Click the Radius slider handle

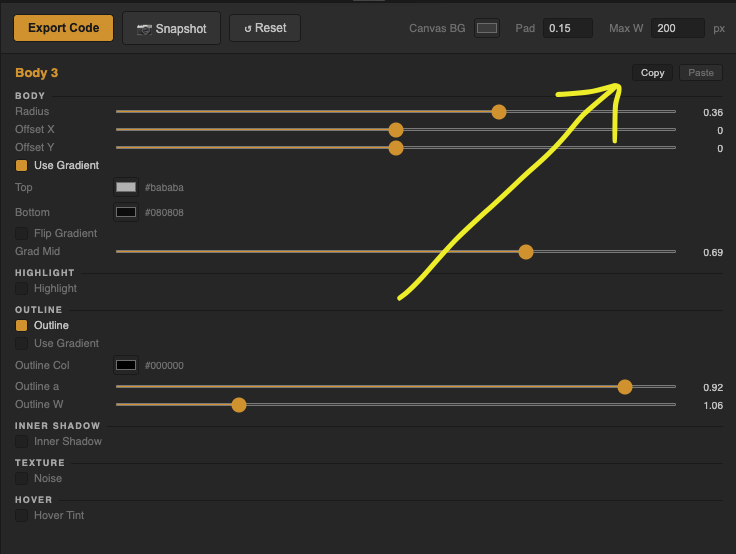point(499,112)
